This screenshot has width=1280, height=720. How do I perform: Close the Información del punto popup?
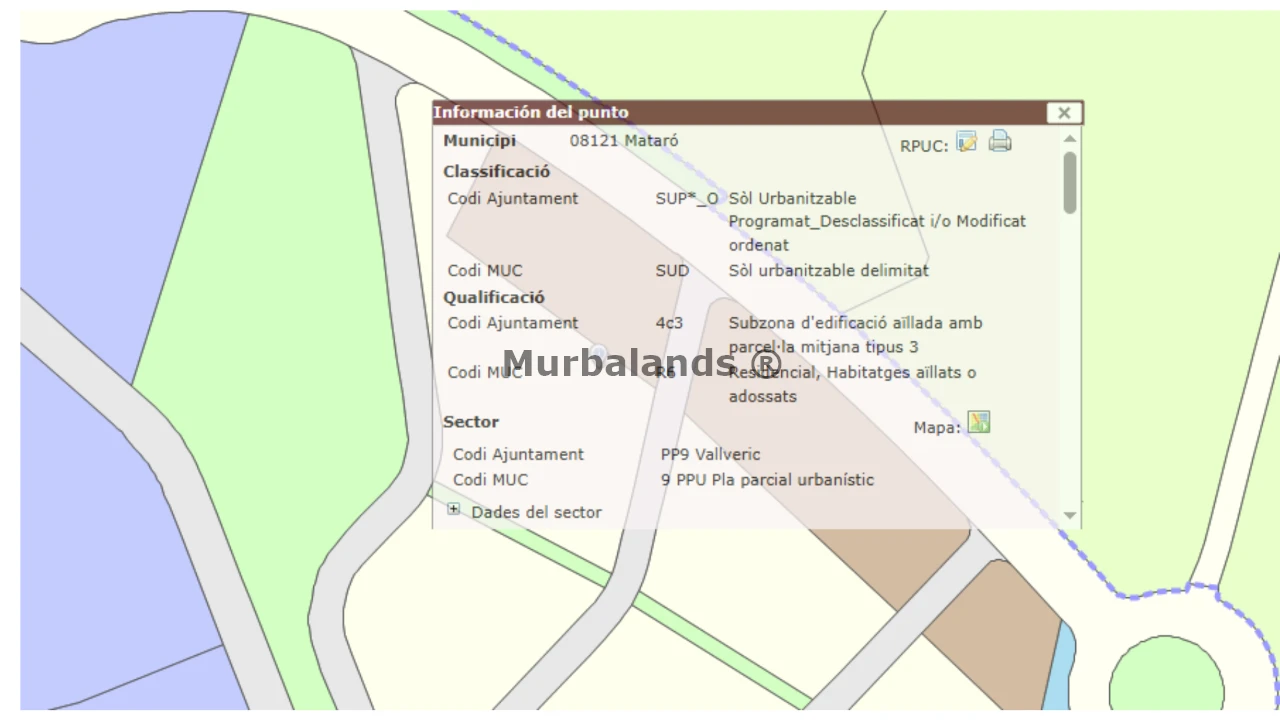point(1064,113)
